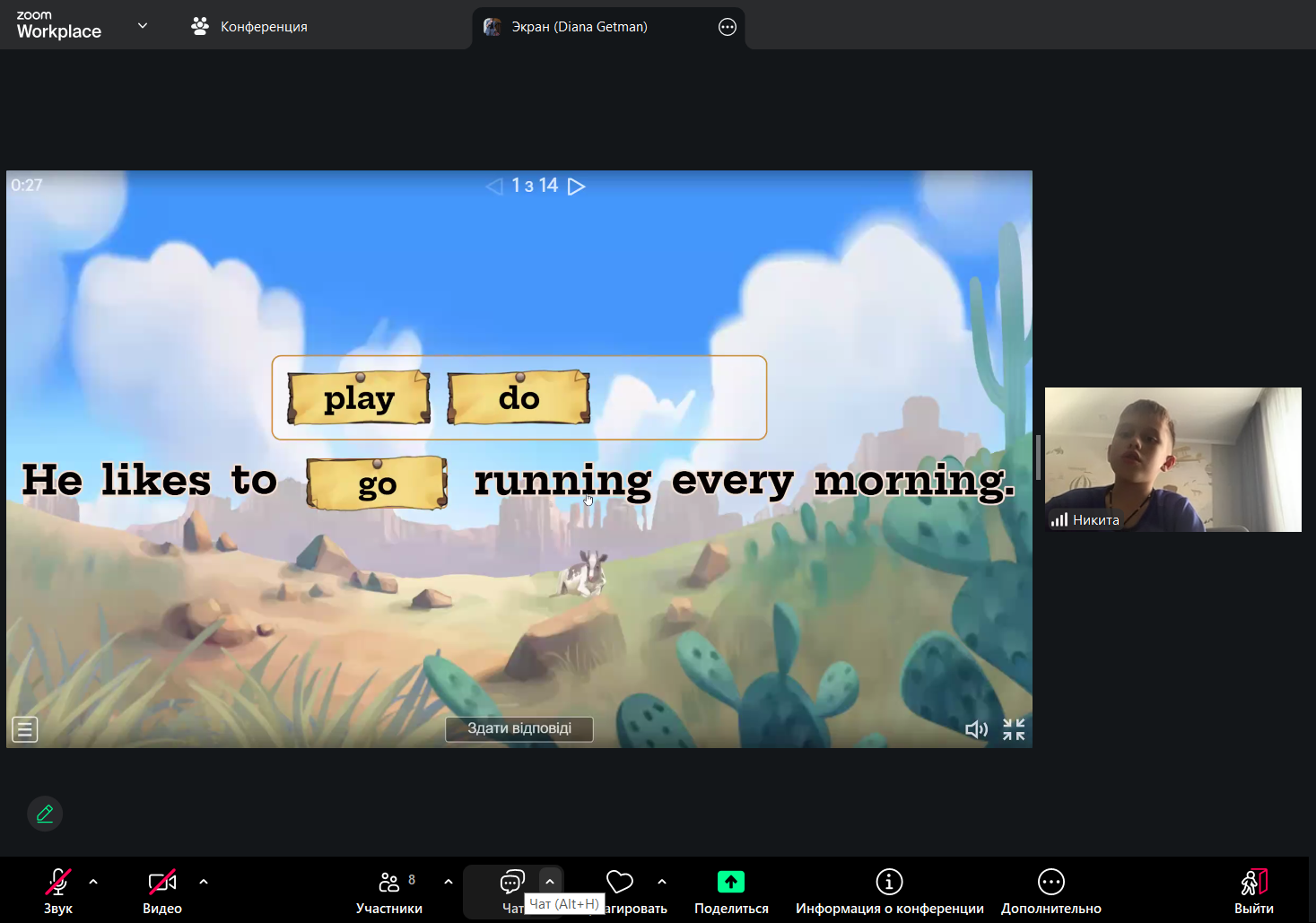
Task: Switch to the Конференция tab
Action: click(x=249, y=27)
